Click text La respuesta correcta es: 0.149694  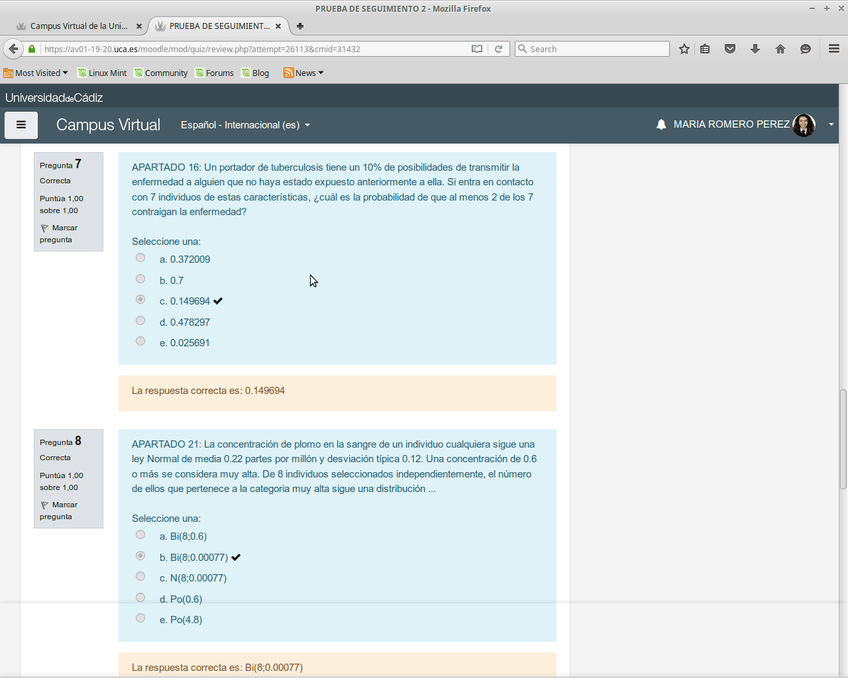[208, 391]
